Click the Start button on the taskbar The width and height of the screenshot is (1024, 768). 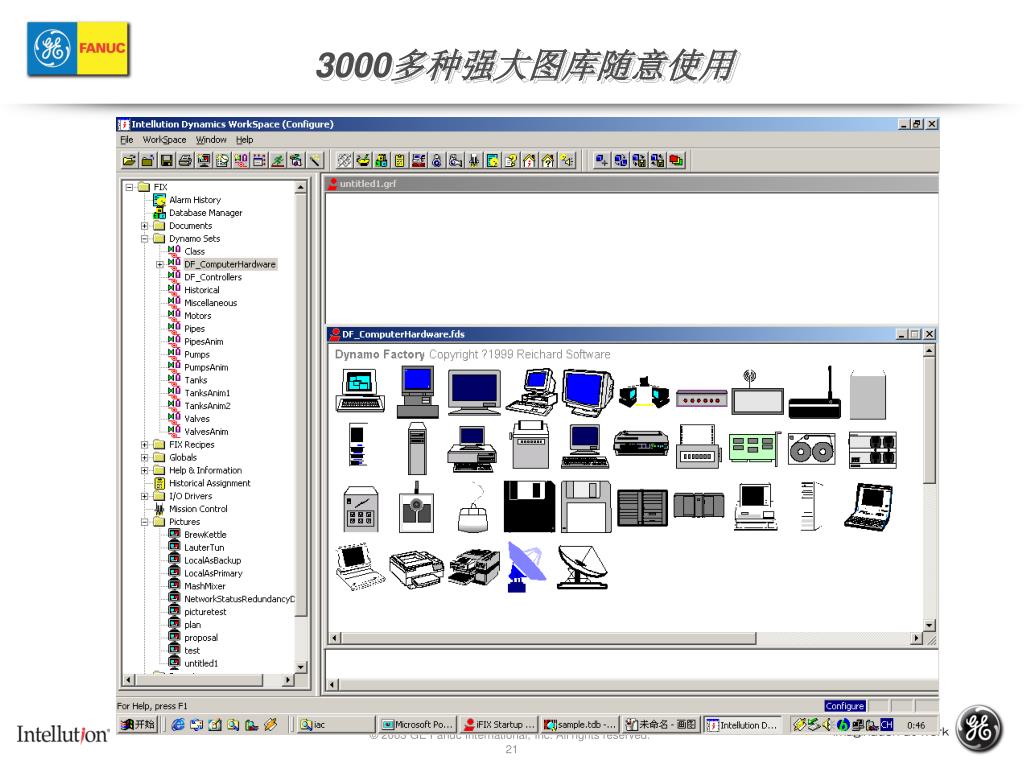point(138,724)
